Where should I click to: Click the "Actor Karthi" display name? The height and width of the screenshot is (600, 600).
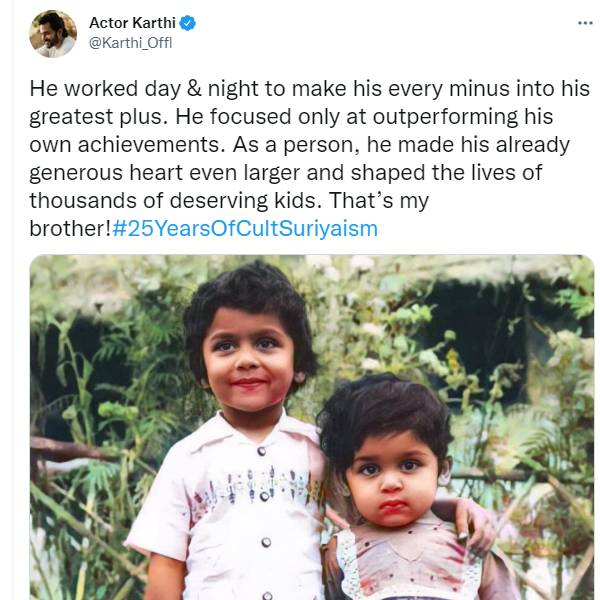coord(132,22)
